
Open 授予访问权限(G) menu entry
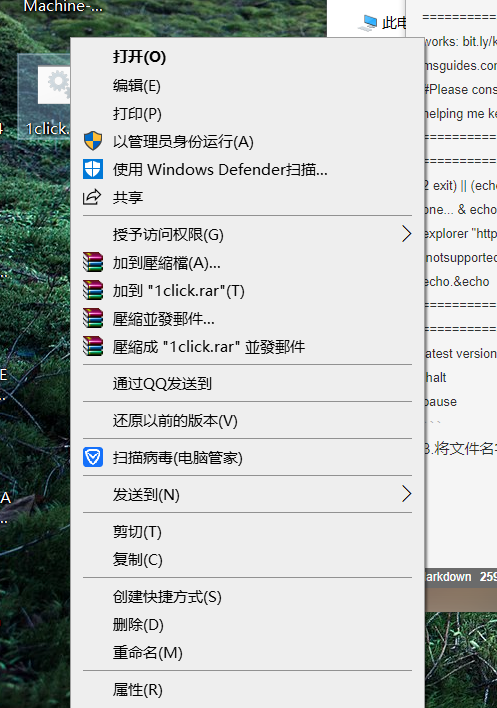pos(247,234)
